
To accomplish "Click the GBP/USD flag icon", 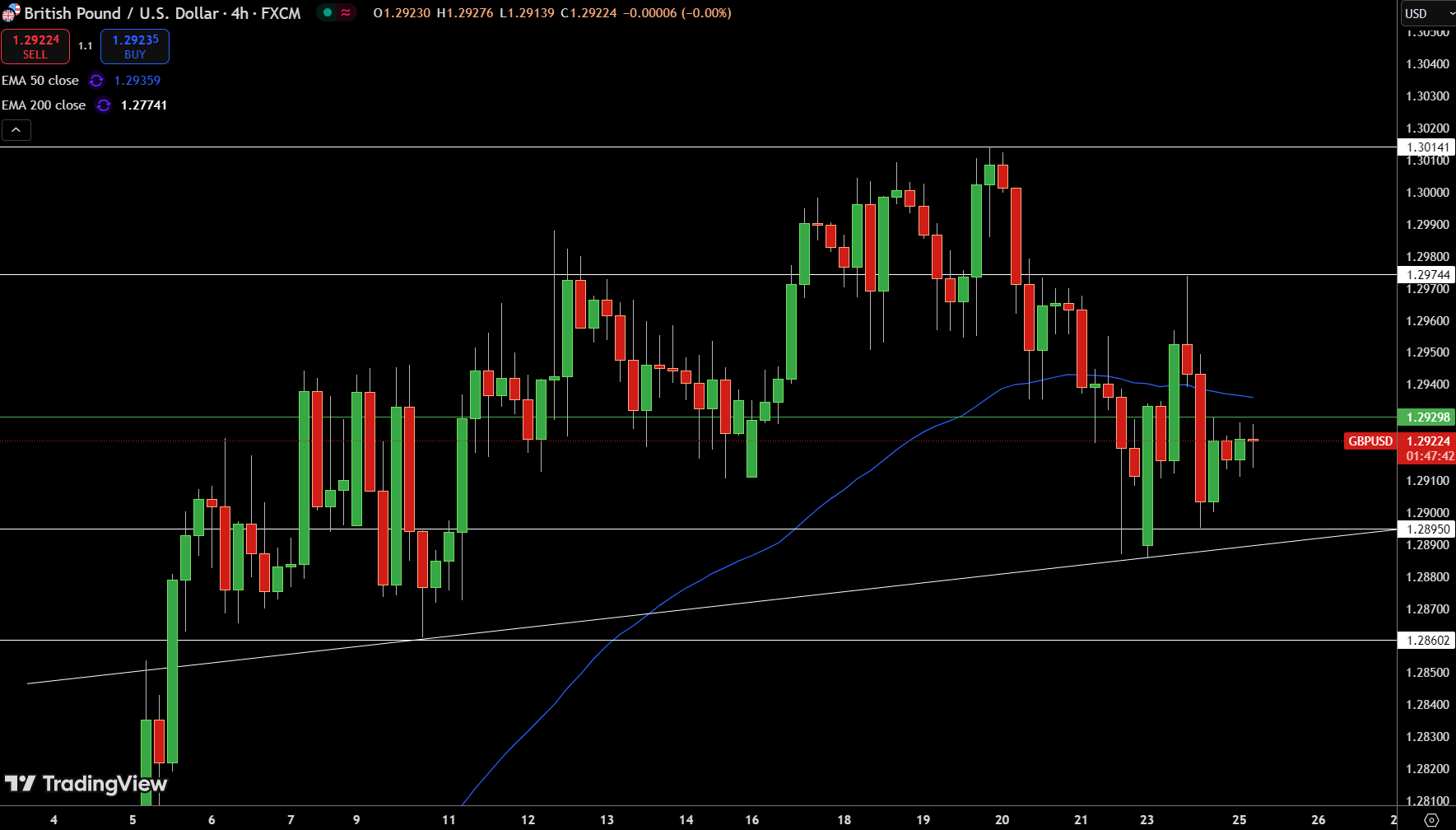I will pos(11,12).
